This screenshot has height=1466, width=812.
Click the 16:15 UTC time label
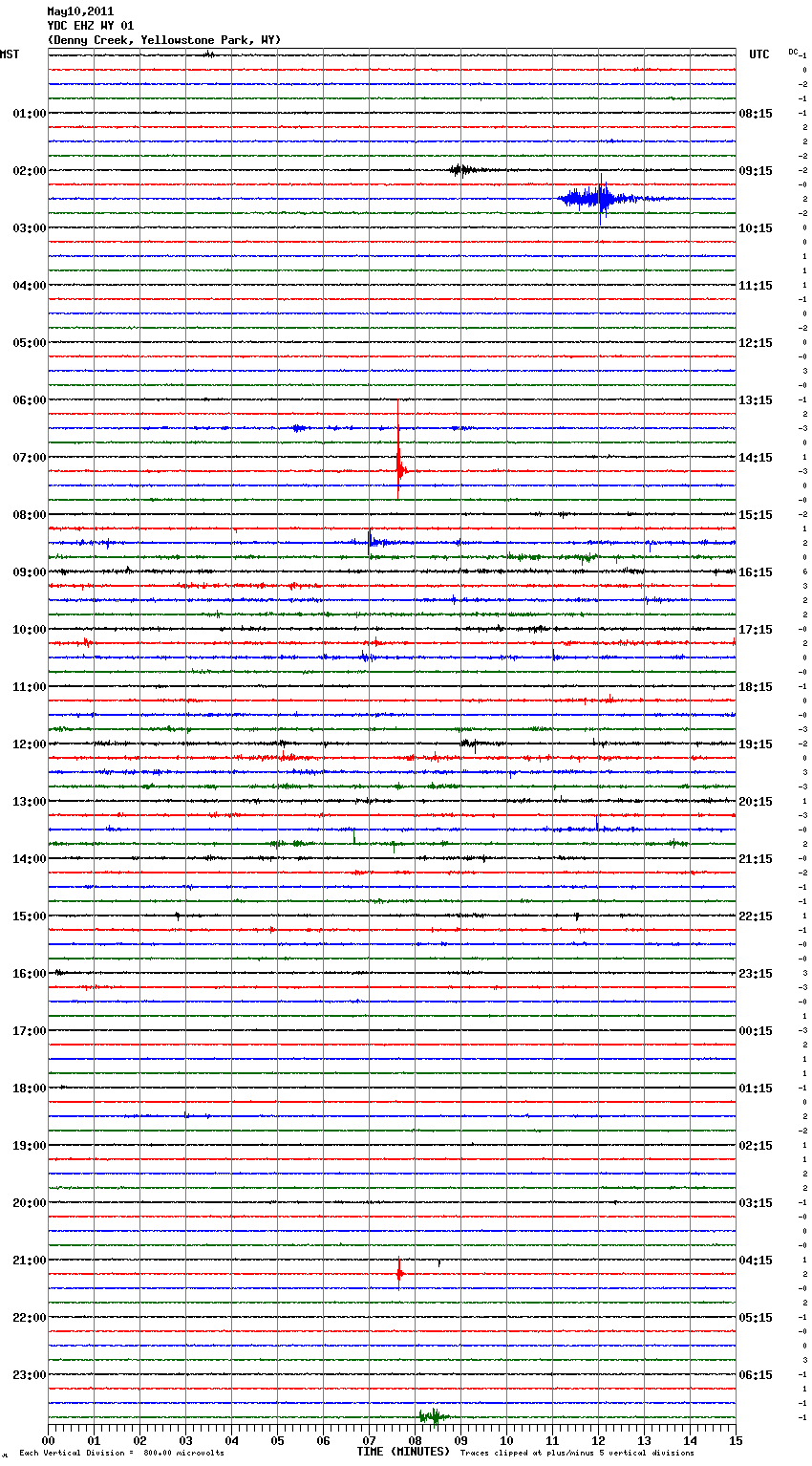pos(756,572)
